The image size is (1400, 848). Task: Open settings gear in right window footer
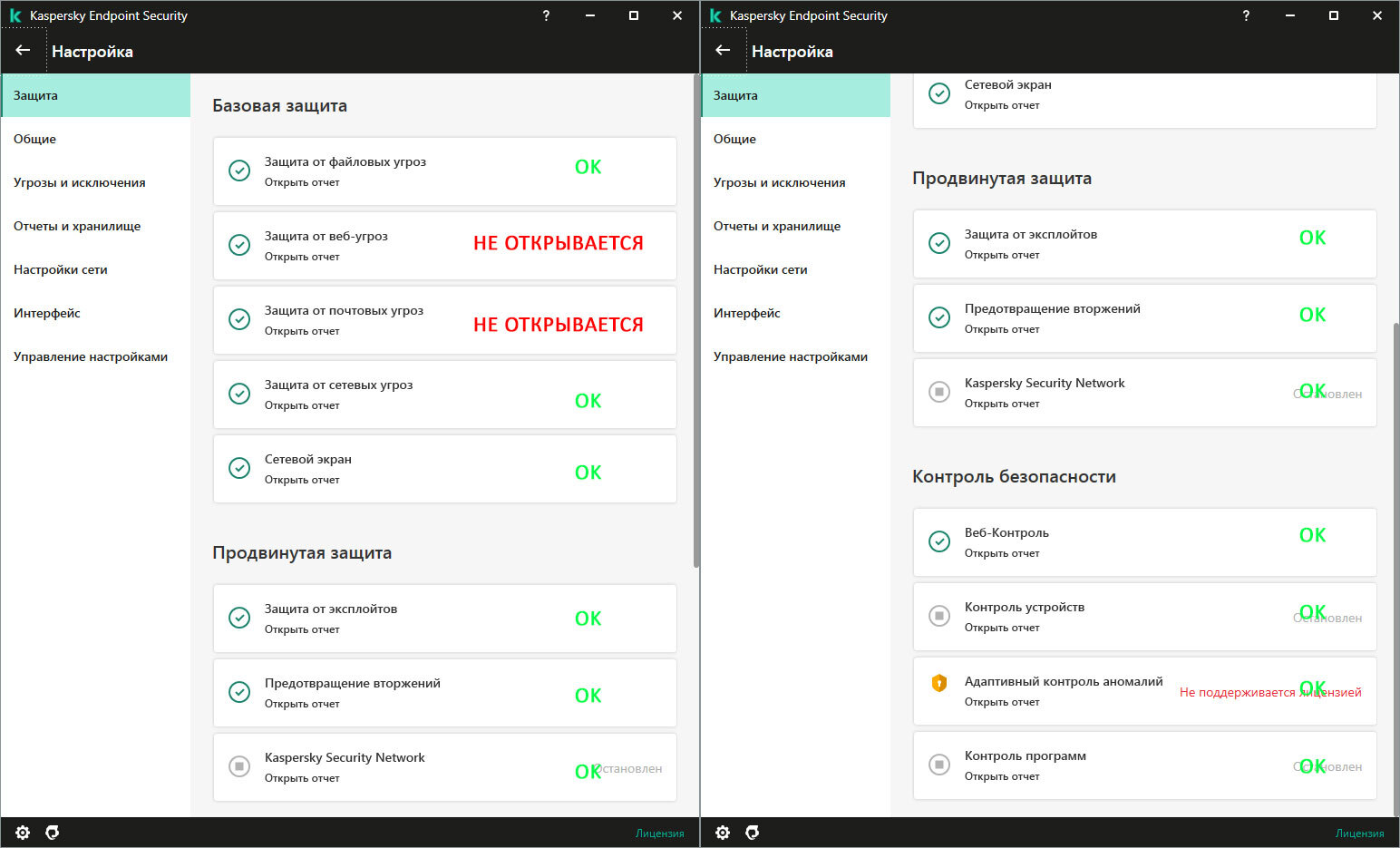(x=723, y=833)
